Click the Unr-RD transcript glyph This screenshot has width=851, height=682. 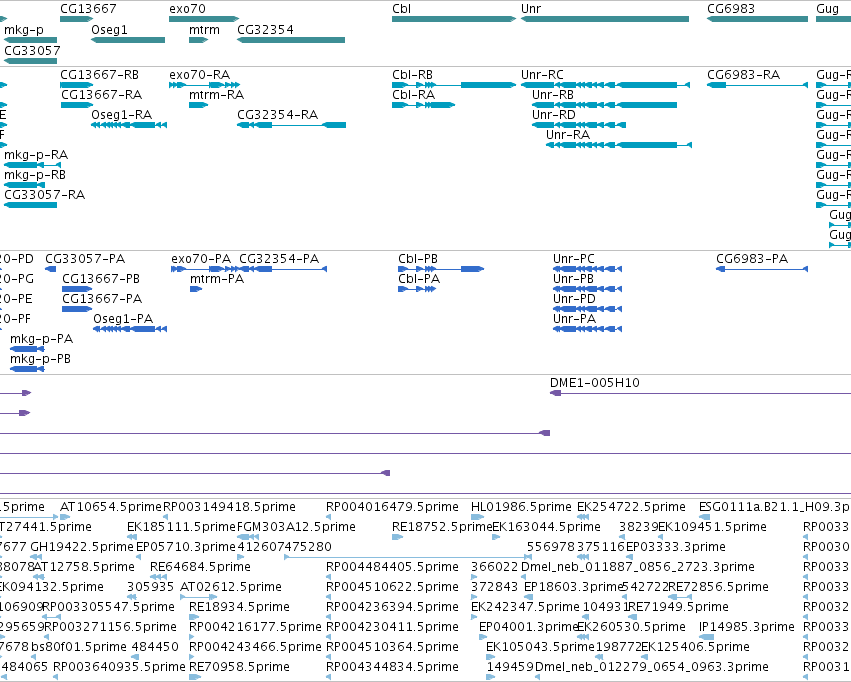579,125
